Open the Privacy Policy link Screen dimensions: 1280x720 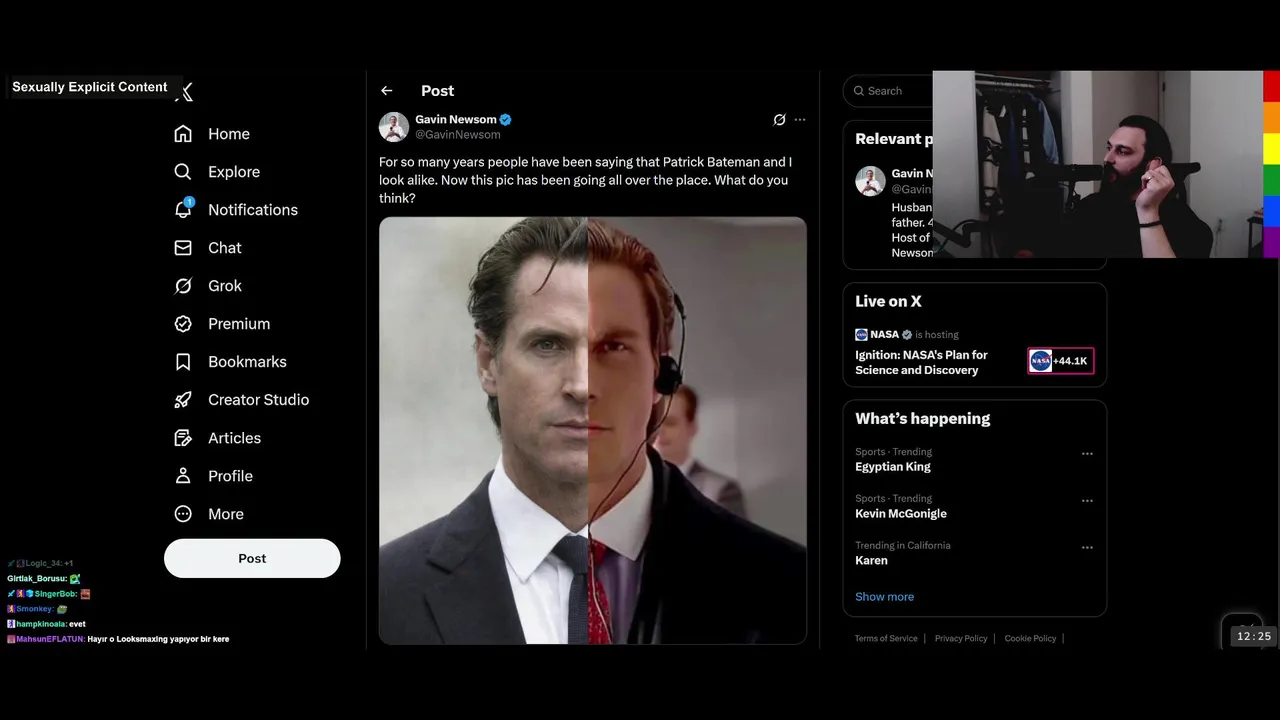pos(961,638)
